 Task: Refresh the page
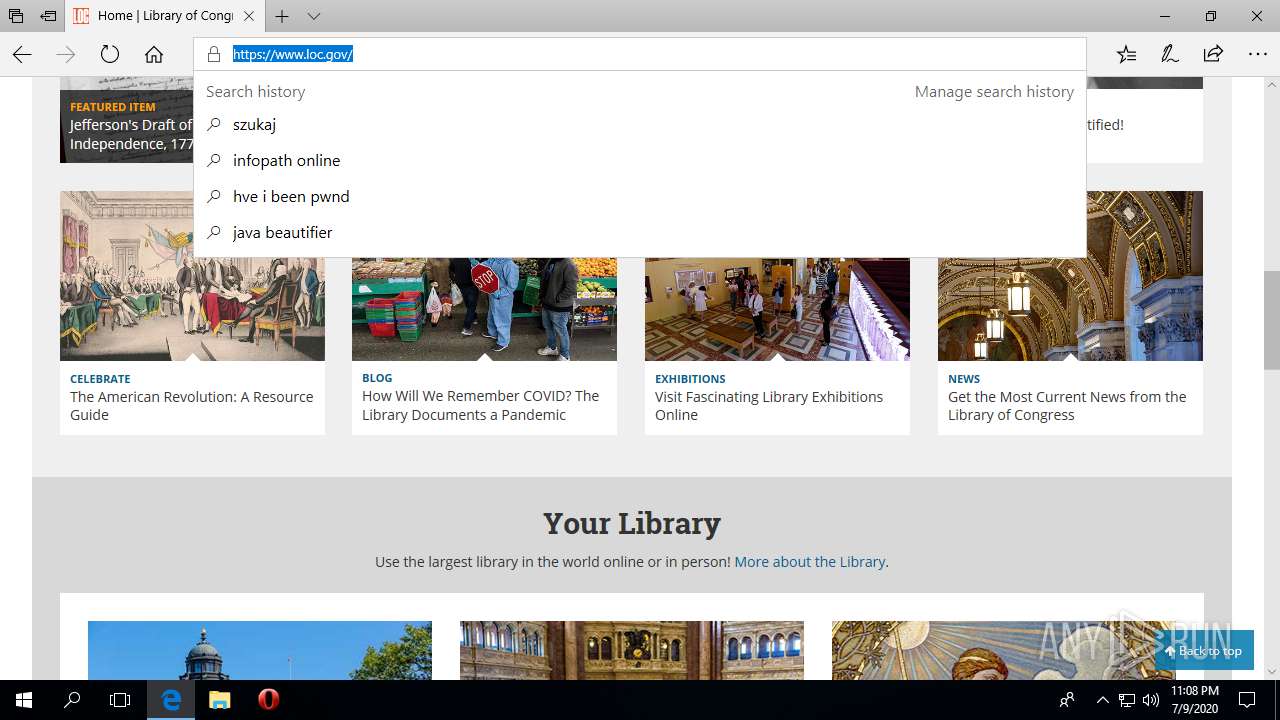tap(110, 54)
